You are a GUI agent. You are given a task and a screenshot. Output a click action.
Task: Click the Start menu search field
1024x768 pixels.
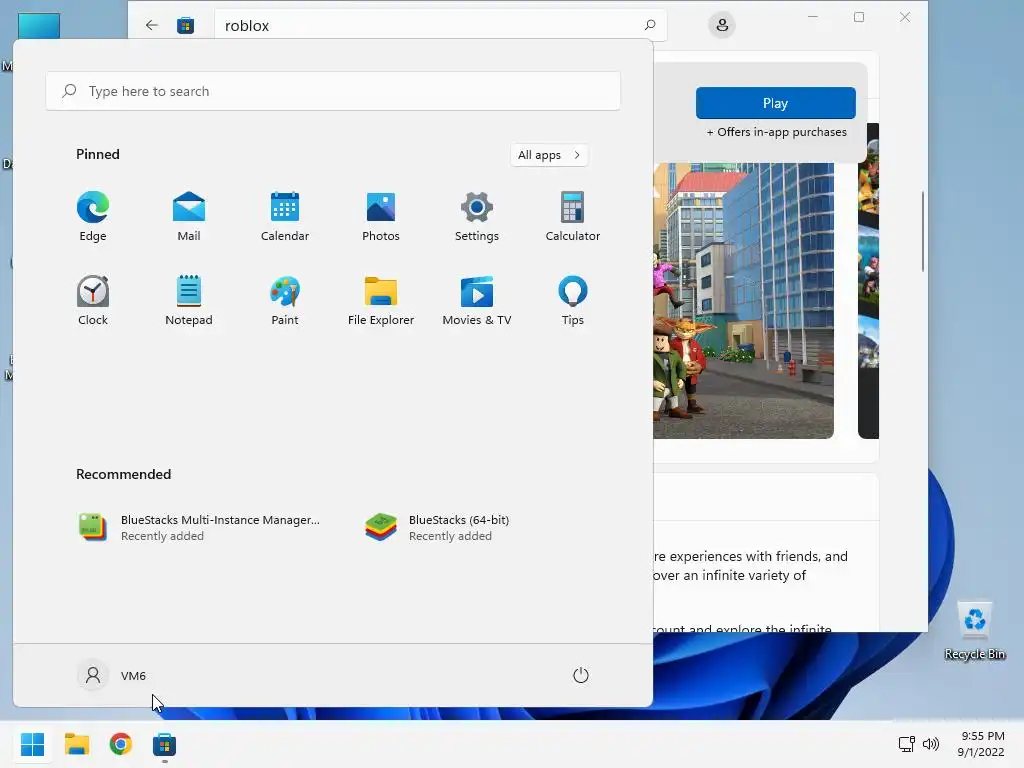333,91
